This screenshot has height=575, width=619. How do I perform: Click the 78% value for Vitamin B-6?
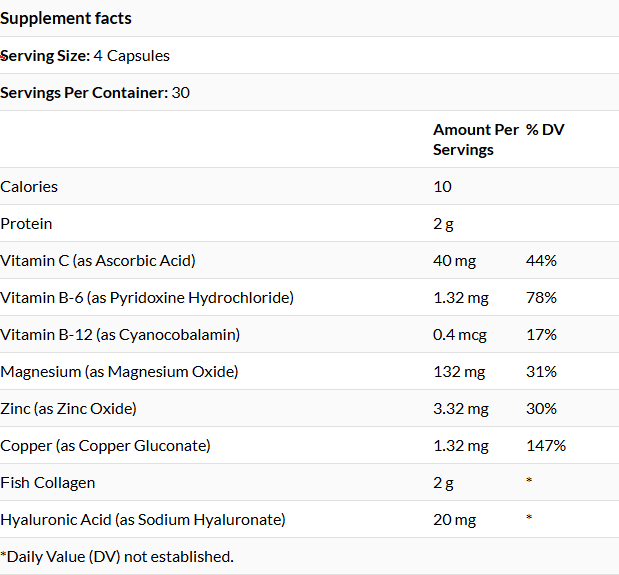pyautogui.click(x=541, y=298)
